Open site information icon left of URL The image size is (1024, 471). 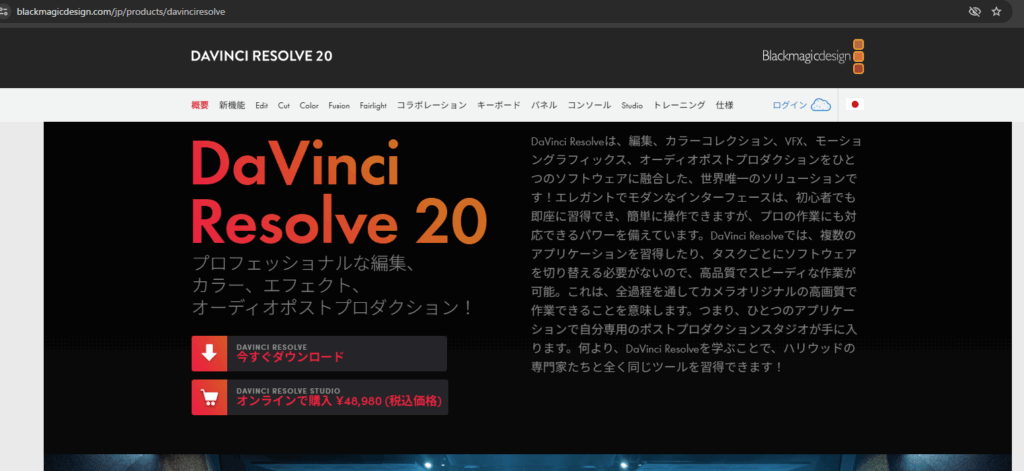8,11
